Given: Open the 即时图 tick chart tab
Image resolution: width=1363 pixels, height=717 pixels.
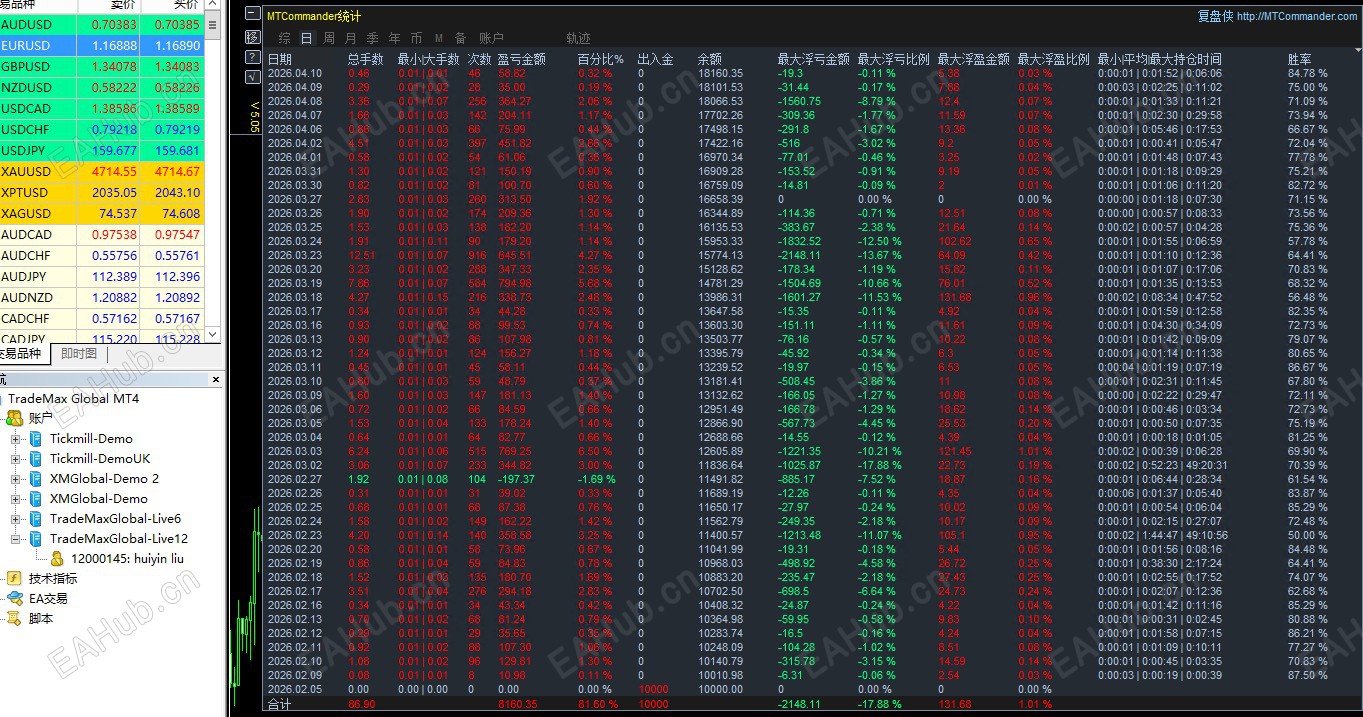Looking at the screenshot, I should (79, 354).
